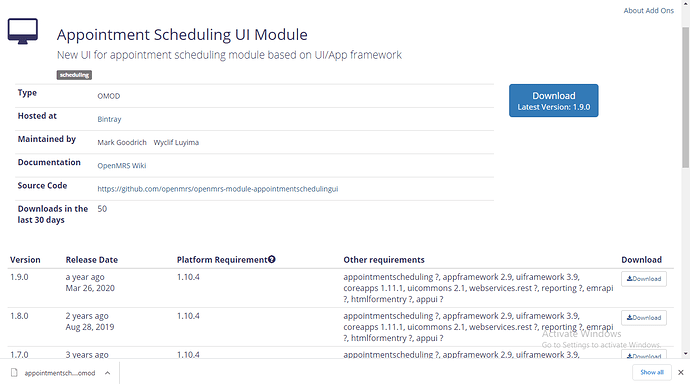Click other requirements text in 1.8.0 row
This screenshot has width=690, height=387.
pyautogui.click(x=478, y=327)
